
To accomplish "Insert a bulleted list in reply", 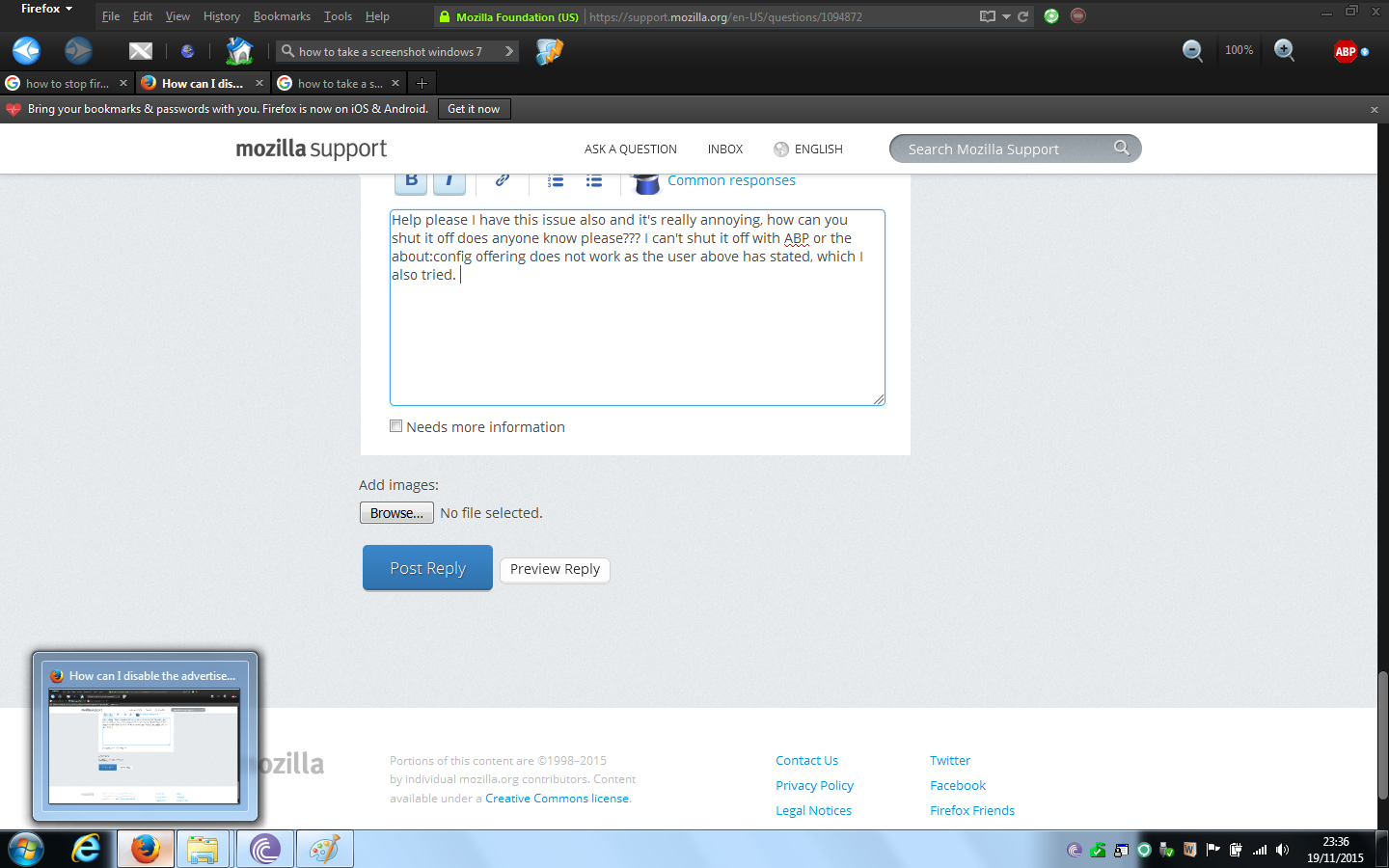I will coord(594,180).
